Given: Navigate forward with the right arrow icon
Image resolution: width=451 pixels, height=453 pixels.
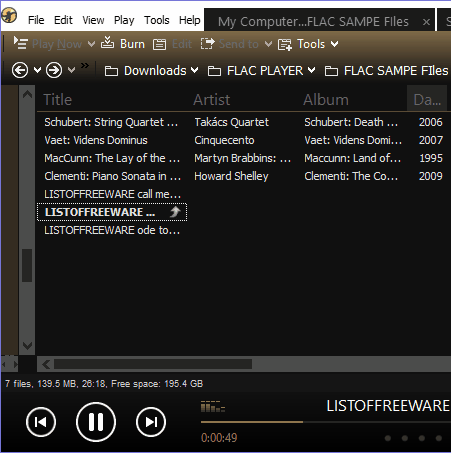Looking at the screenshot, I should point(54,70).
